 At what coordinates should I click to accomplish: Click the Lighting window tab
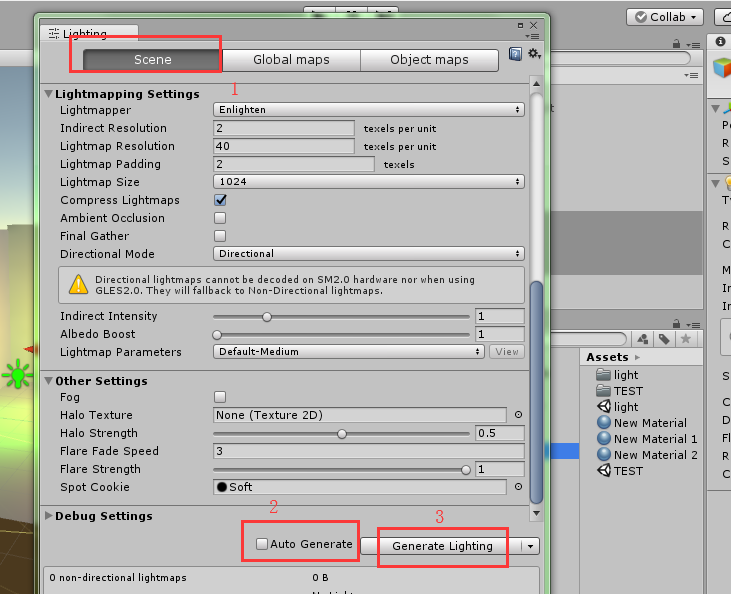tap(89, 33)
